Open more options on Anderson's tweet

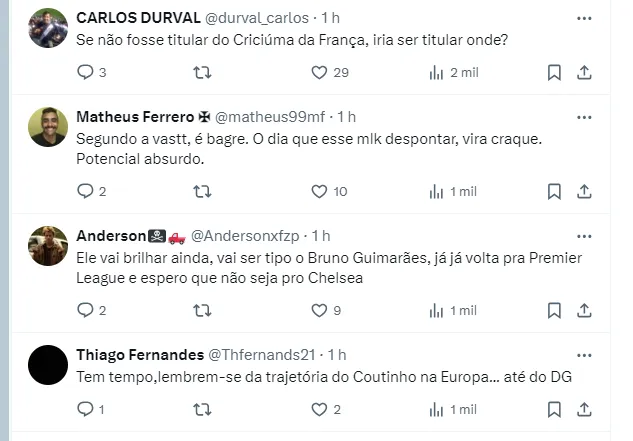pyautogui.click(x=583, y=236)
